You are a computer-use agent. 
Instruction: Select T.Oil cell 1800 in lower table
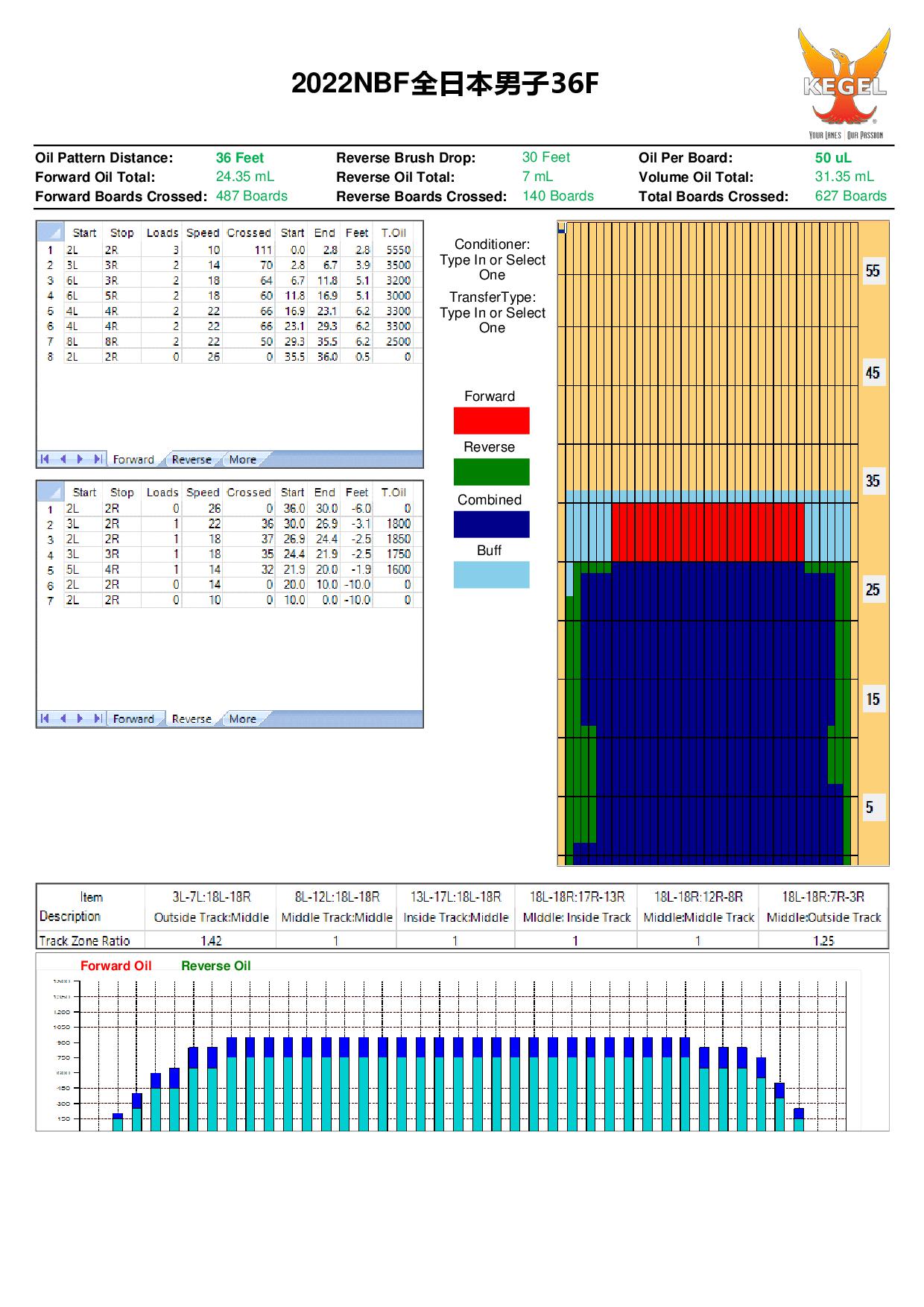point(393,524)
